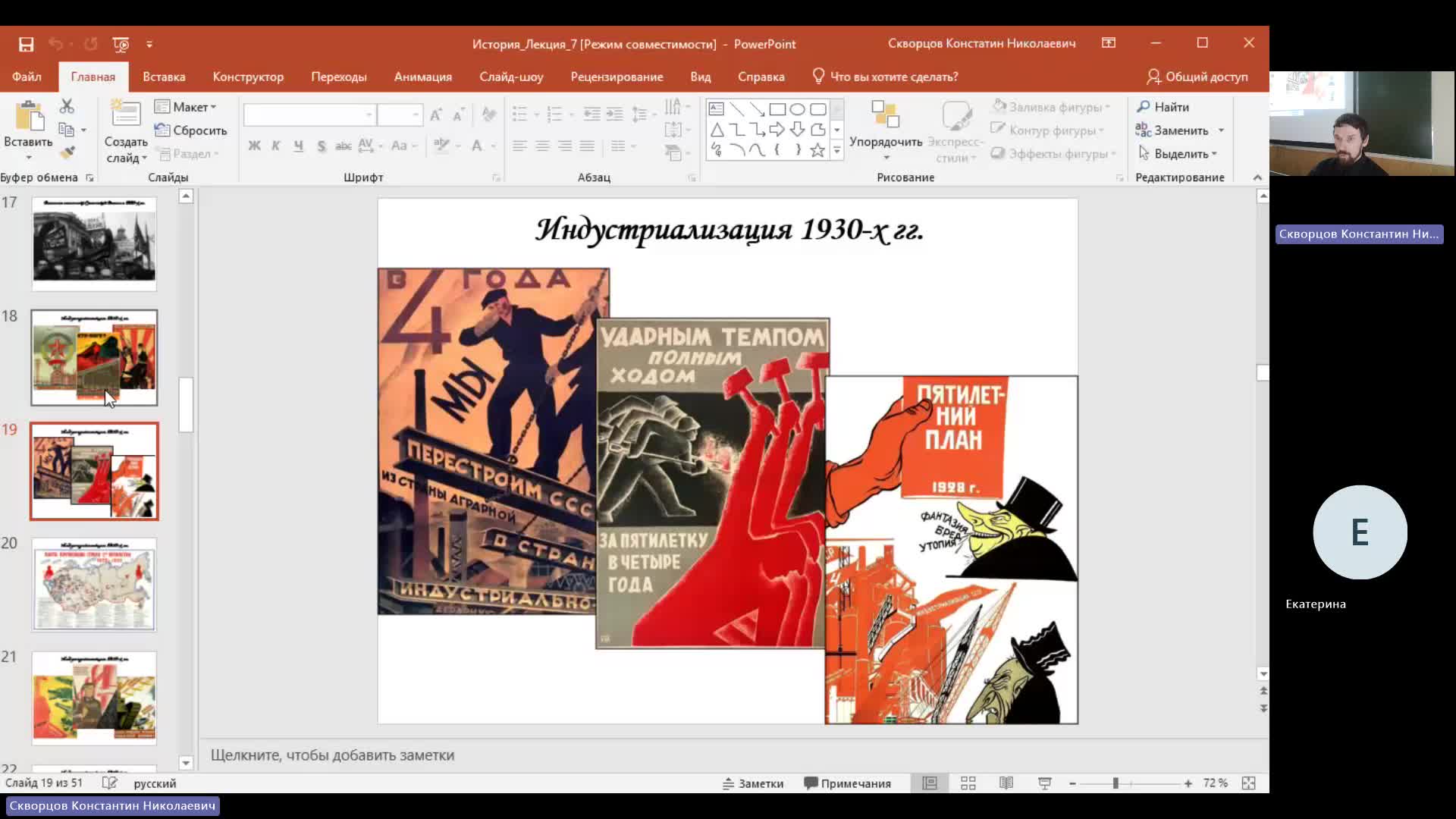Open the font size combo box
The image size is (1456, 819).
pos(400,115)
